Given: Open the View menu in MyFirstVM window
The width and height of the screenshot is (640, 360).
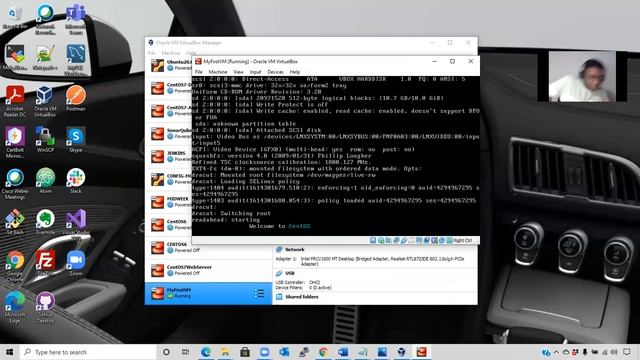Looking at the screenshot, I should 238,72.
